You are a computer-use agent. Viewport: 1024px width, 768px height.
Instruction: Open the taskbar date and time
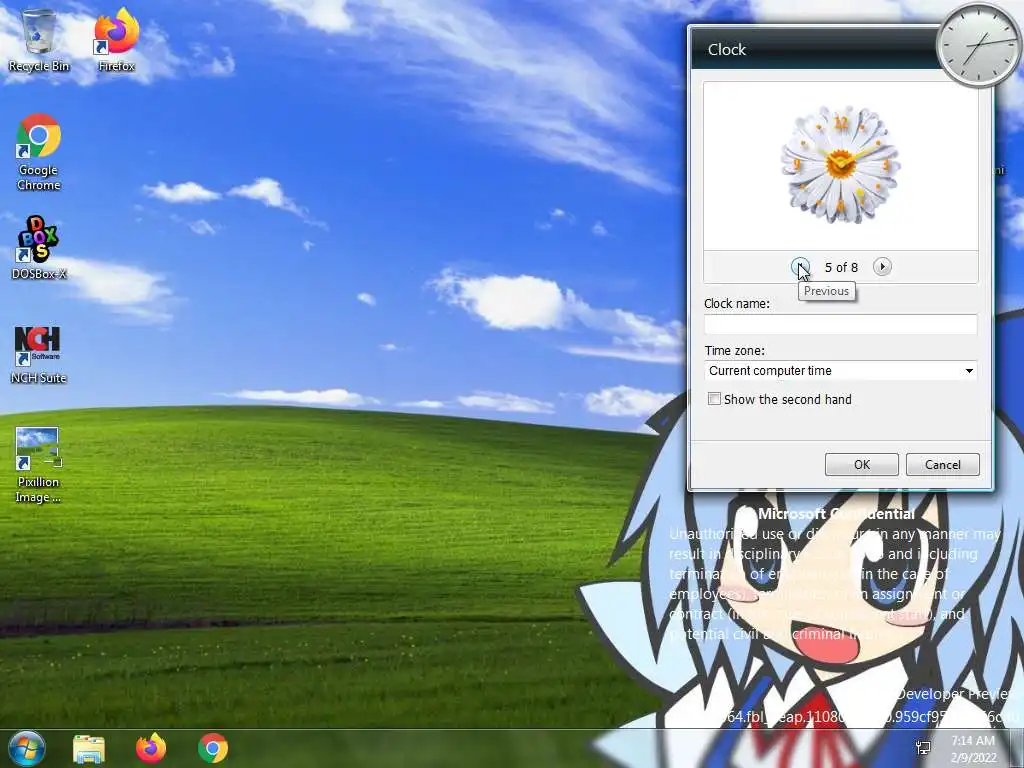point(973,749)
